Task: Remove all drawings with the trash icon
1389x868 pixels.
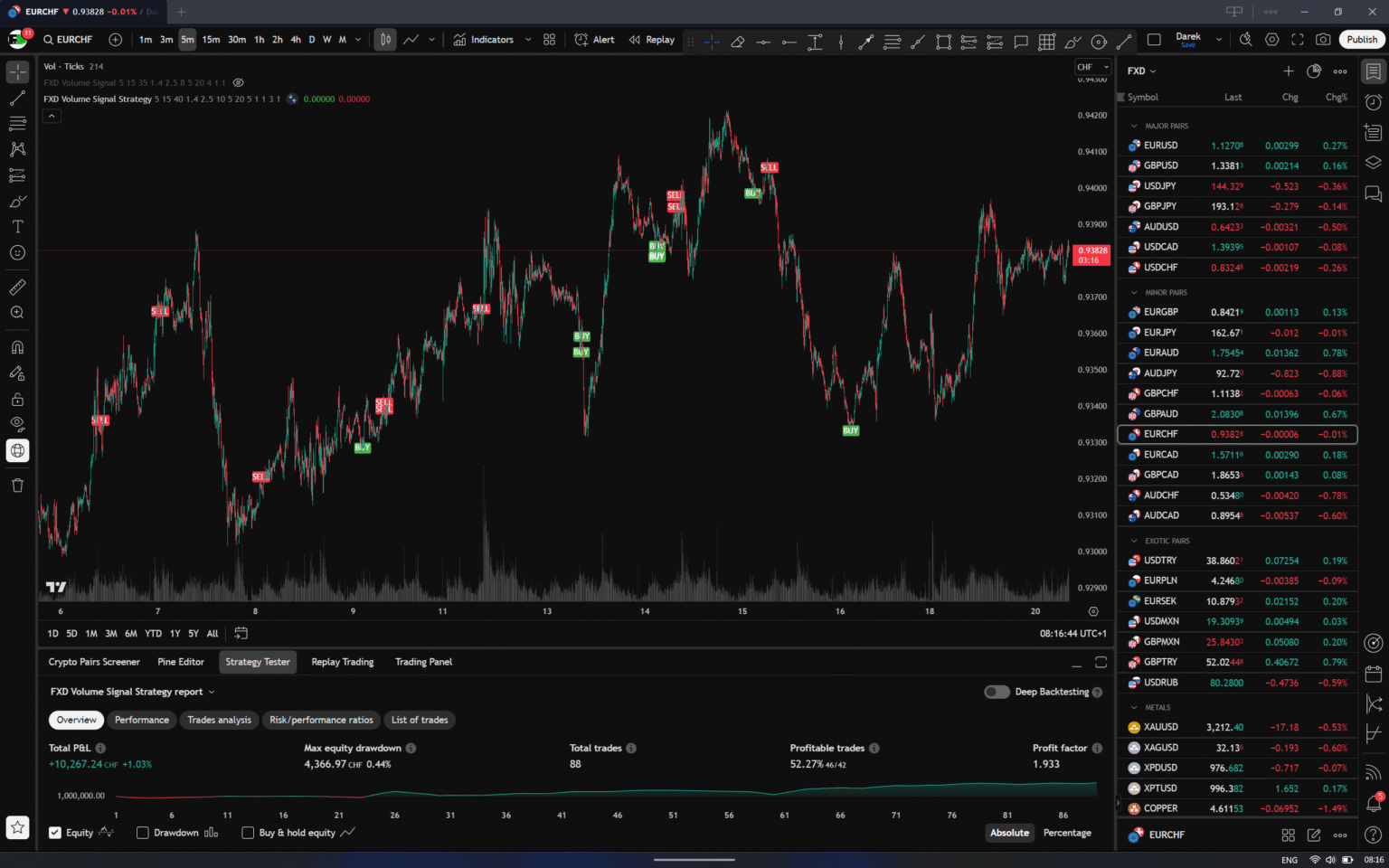Action: pyautogui.click(x=17, y=486)
